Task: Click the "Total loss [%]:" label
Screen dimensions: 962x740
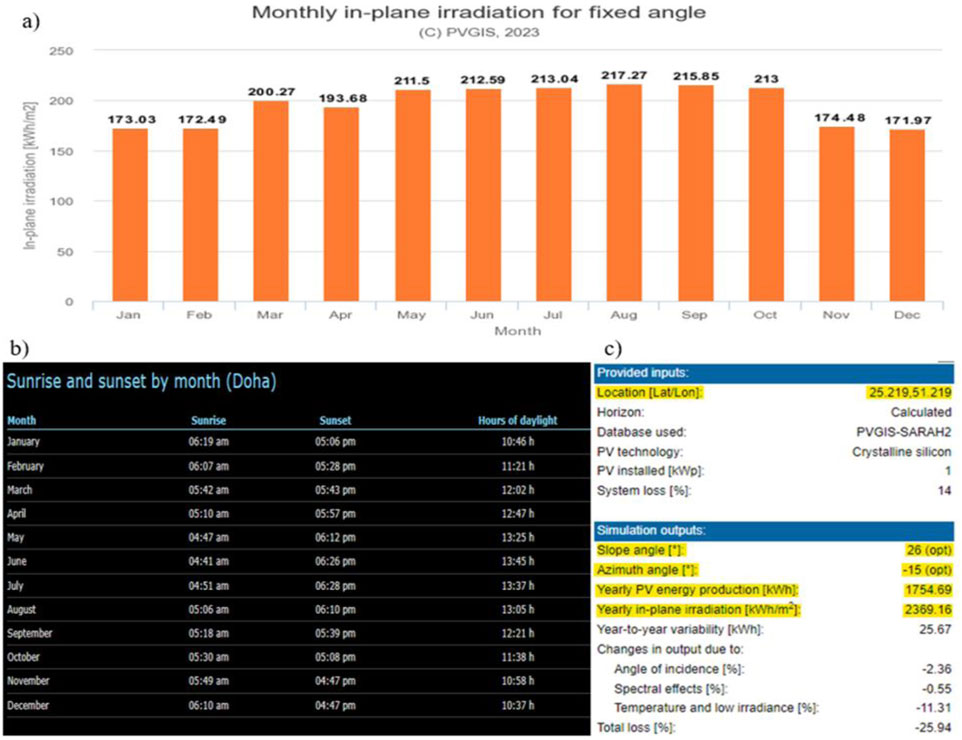Action: coord(636,728)
